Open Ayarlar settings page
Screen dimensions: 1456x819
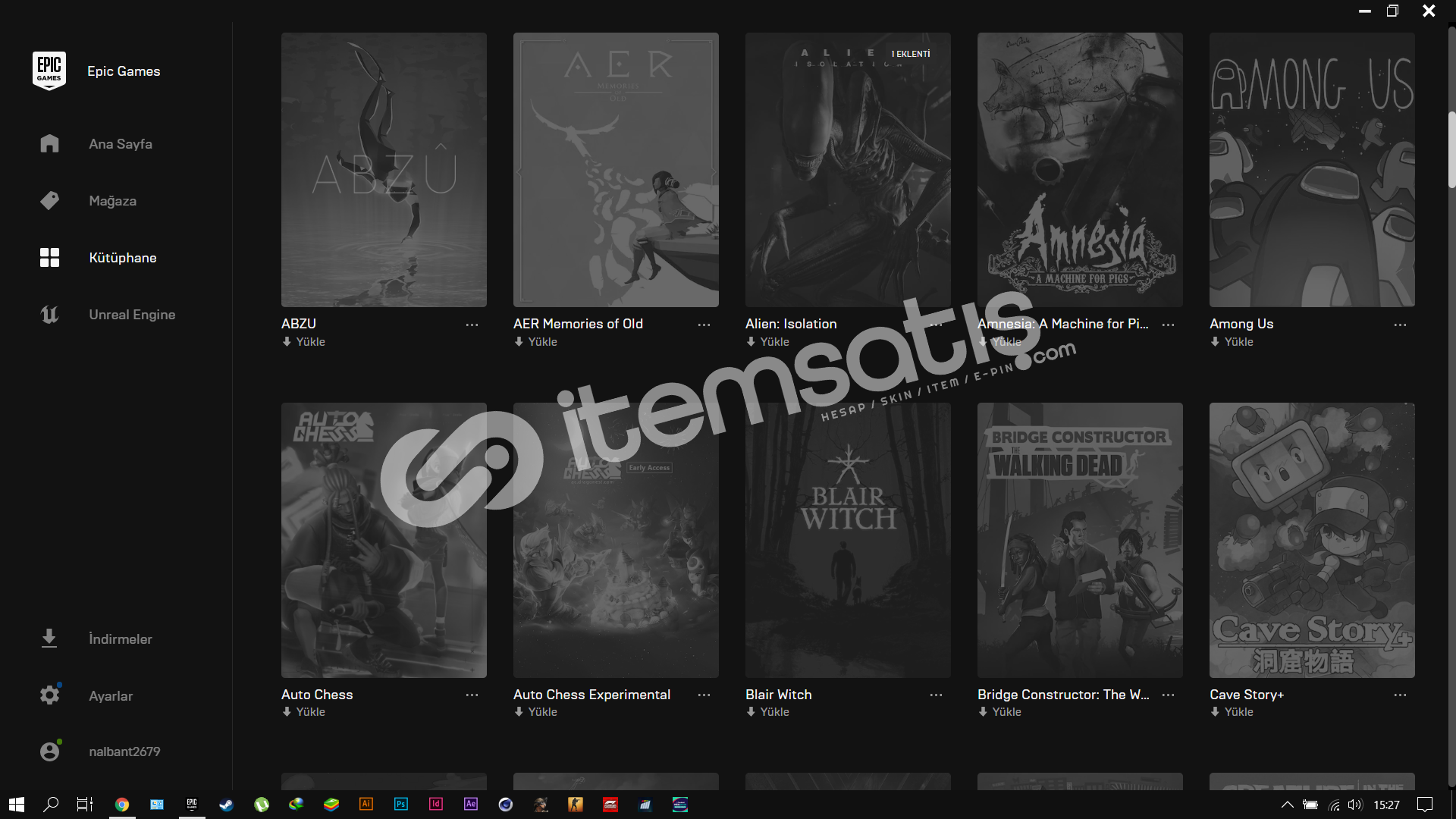[x=111, y=696]
